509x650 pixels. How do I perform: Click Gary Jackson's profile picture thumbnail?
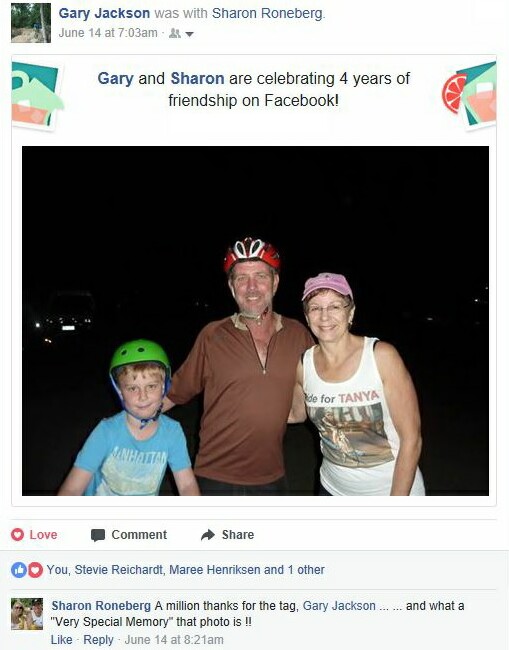[31, 23]
